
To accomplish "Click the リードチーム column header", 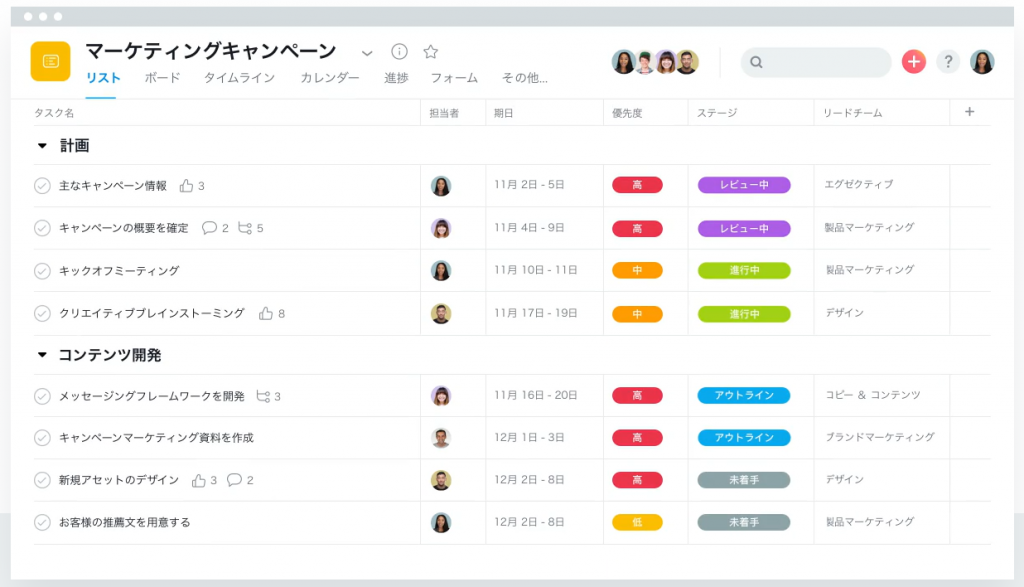I will click(x=852, y=113).
